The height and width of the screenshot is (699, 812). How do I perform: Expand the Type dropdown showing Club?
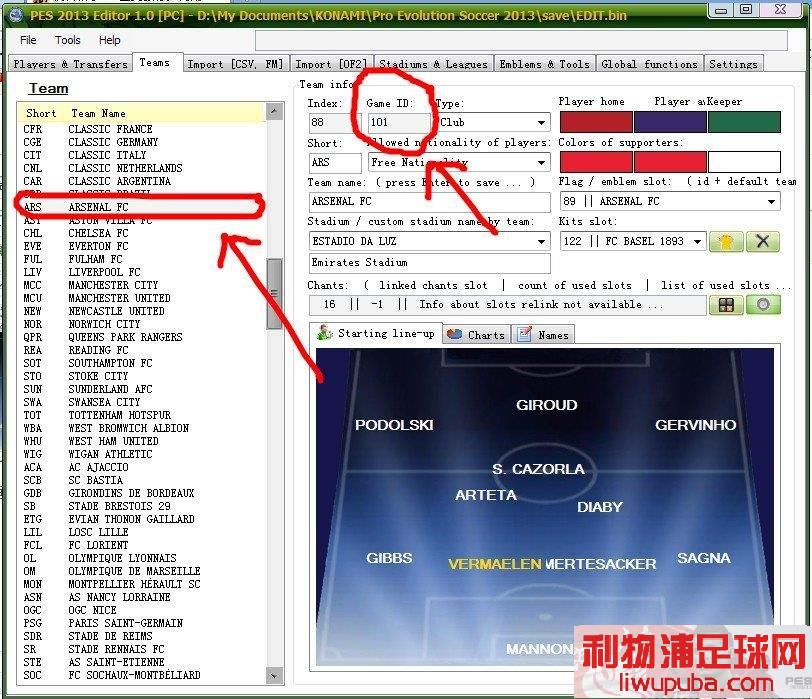(x=541, y=123)
